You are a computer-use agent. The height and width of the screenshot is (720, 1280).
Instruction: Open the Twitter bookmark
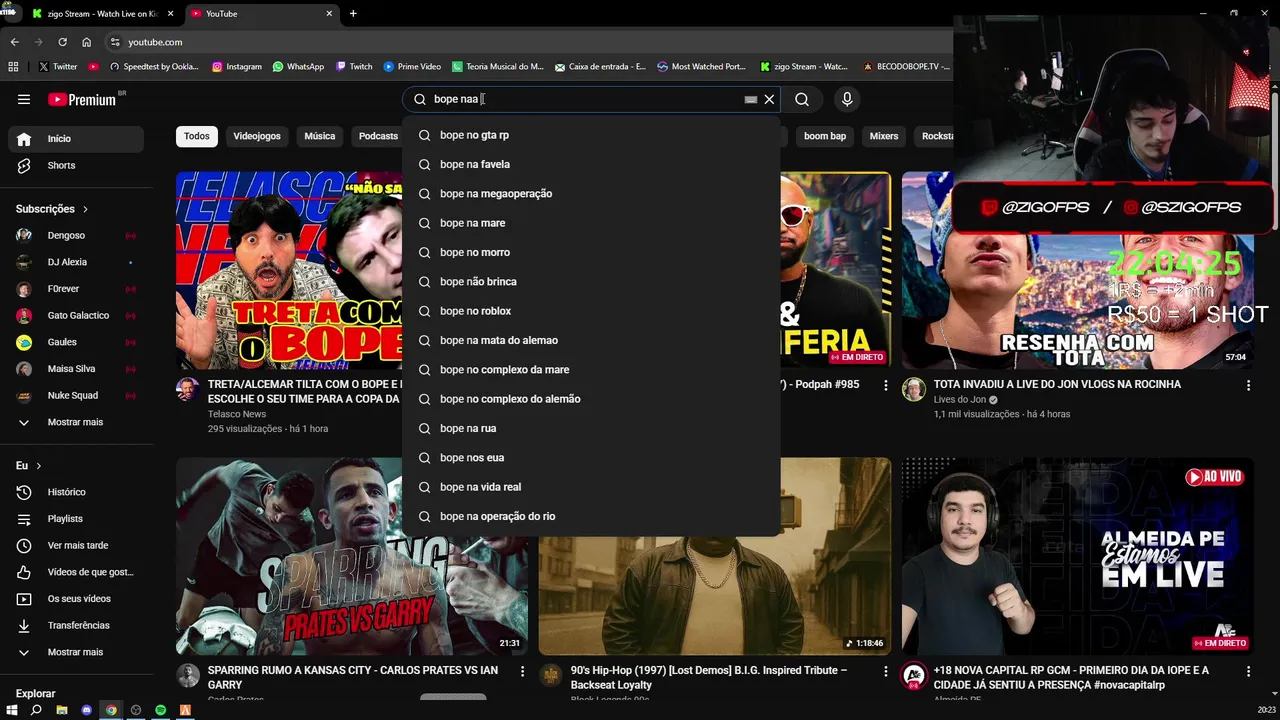tap(58, 67)
